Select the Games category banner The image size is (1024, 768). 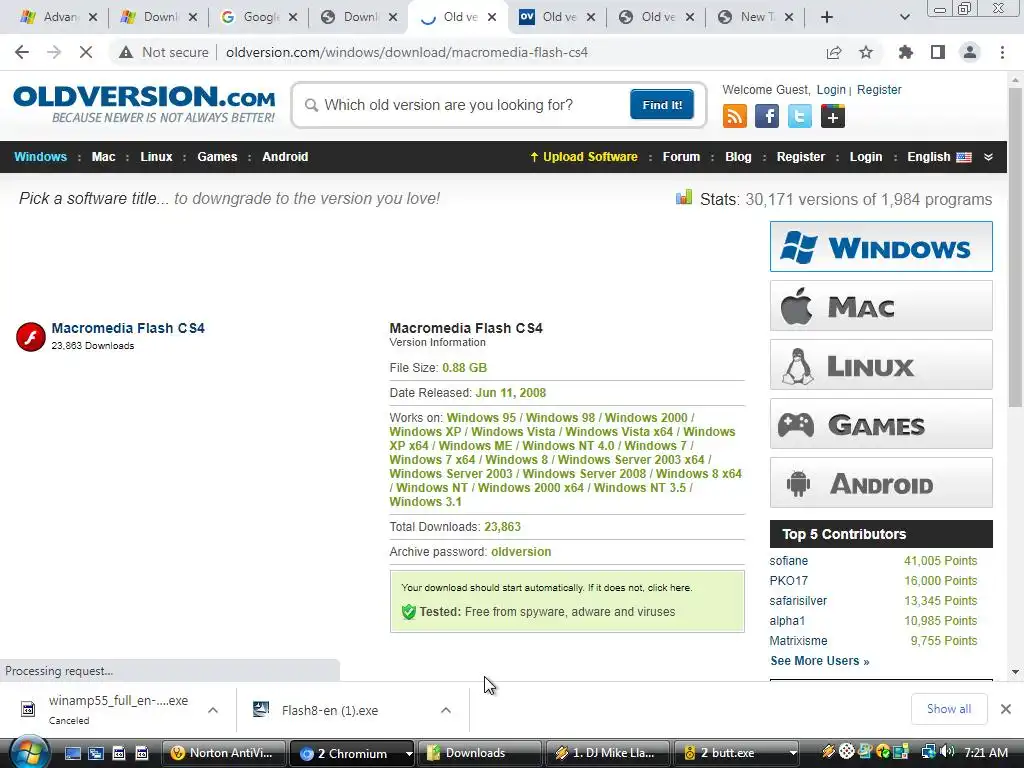point(881,424)
